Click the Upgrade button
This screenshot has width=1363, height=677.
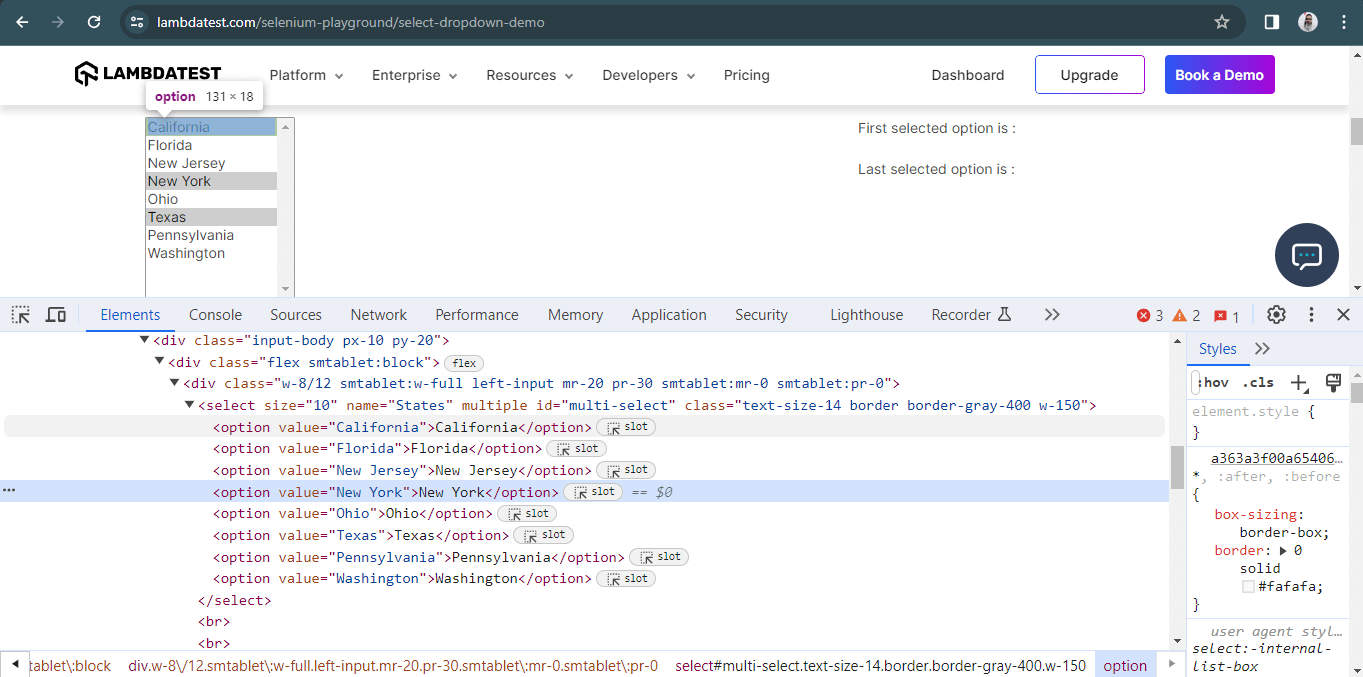click(x=1089, y=75)
